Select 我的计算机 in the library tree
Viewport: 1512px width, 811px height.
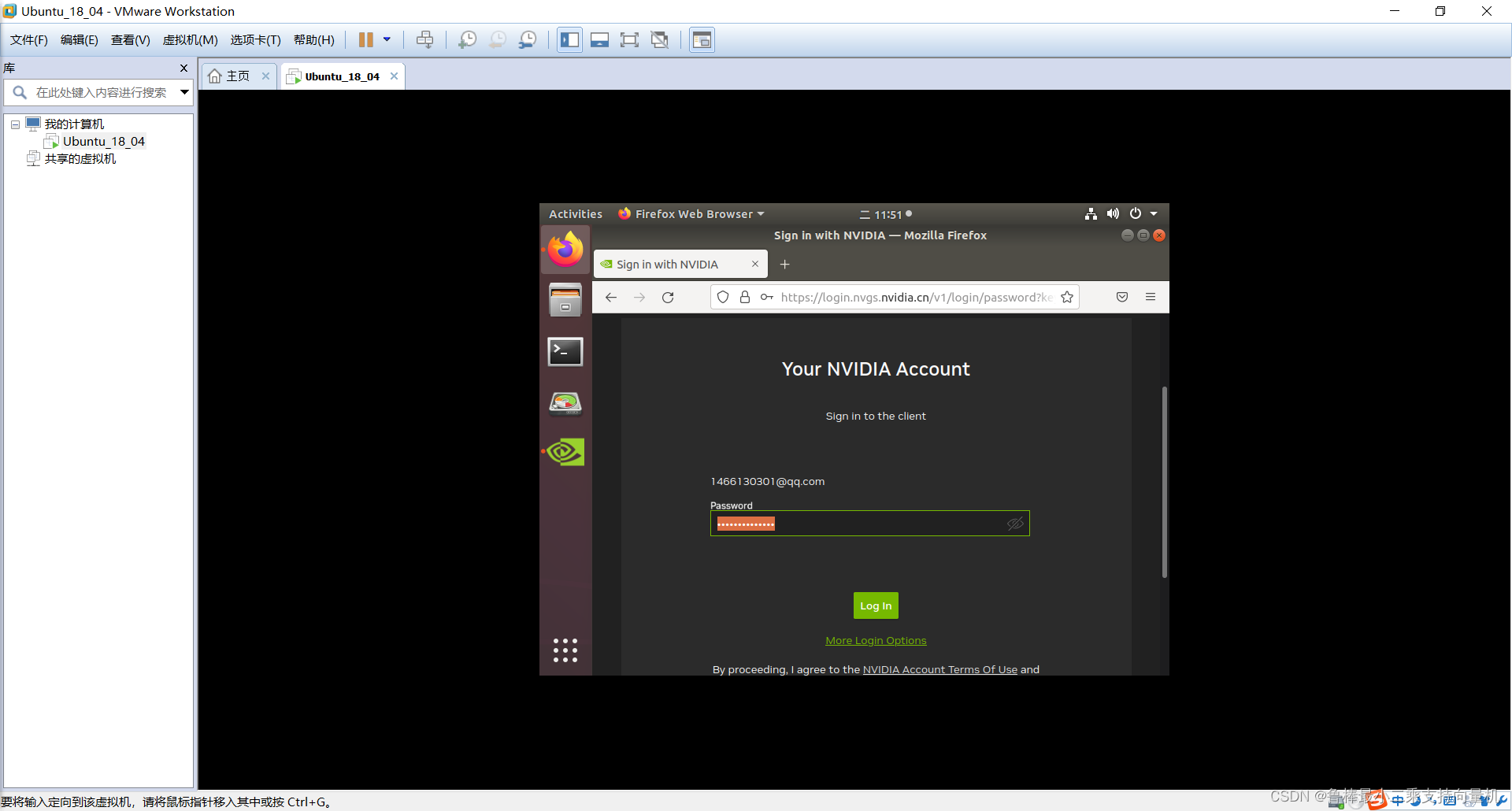(74, 124)
